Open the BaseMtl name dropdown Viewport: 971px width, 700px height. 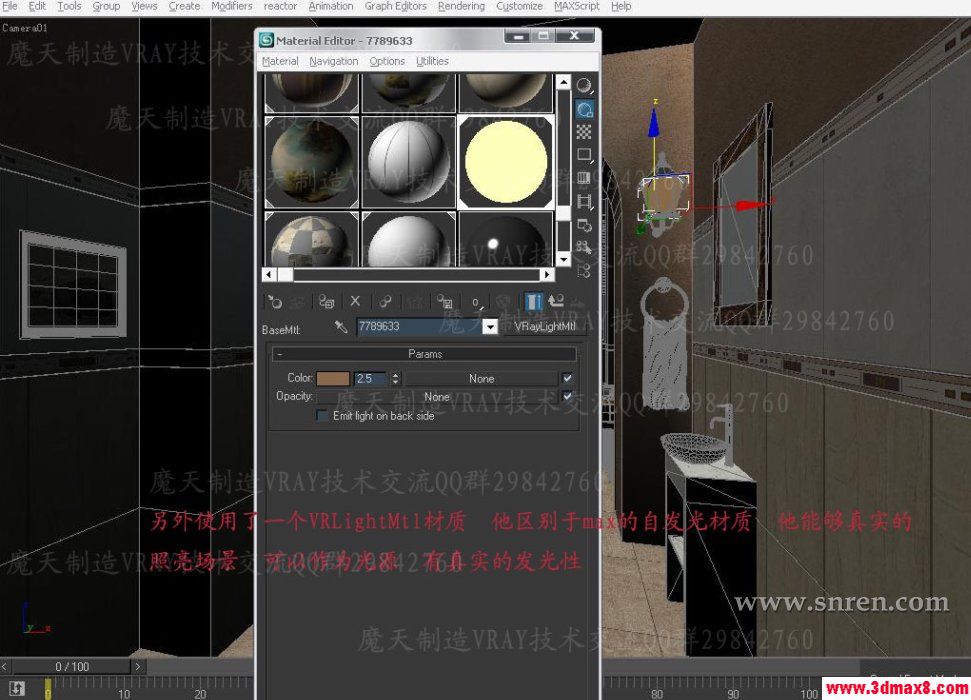click(489, 326)
